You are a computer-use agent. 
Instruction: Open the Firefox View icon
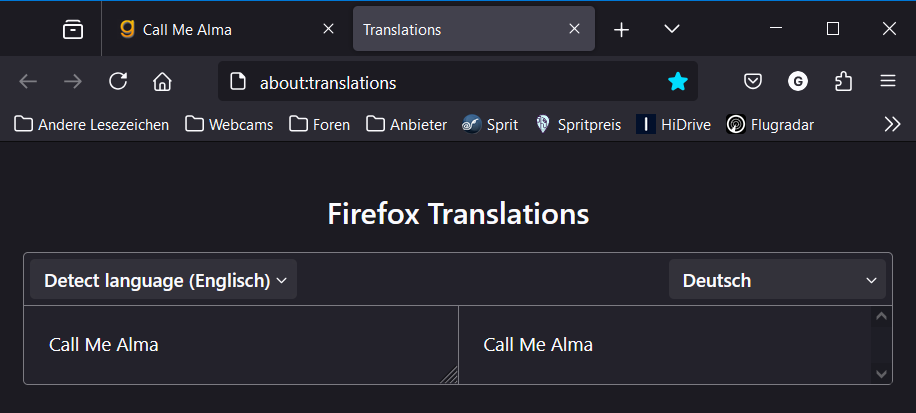[73, 30]
